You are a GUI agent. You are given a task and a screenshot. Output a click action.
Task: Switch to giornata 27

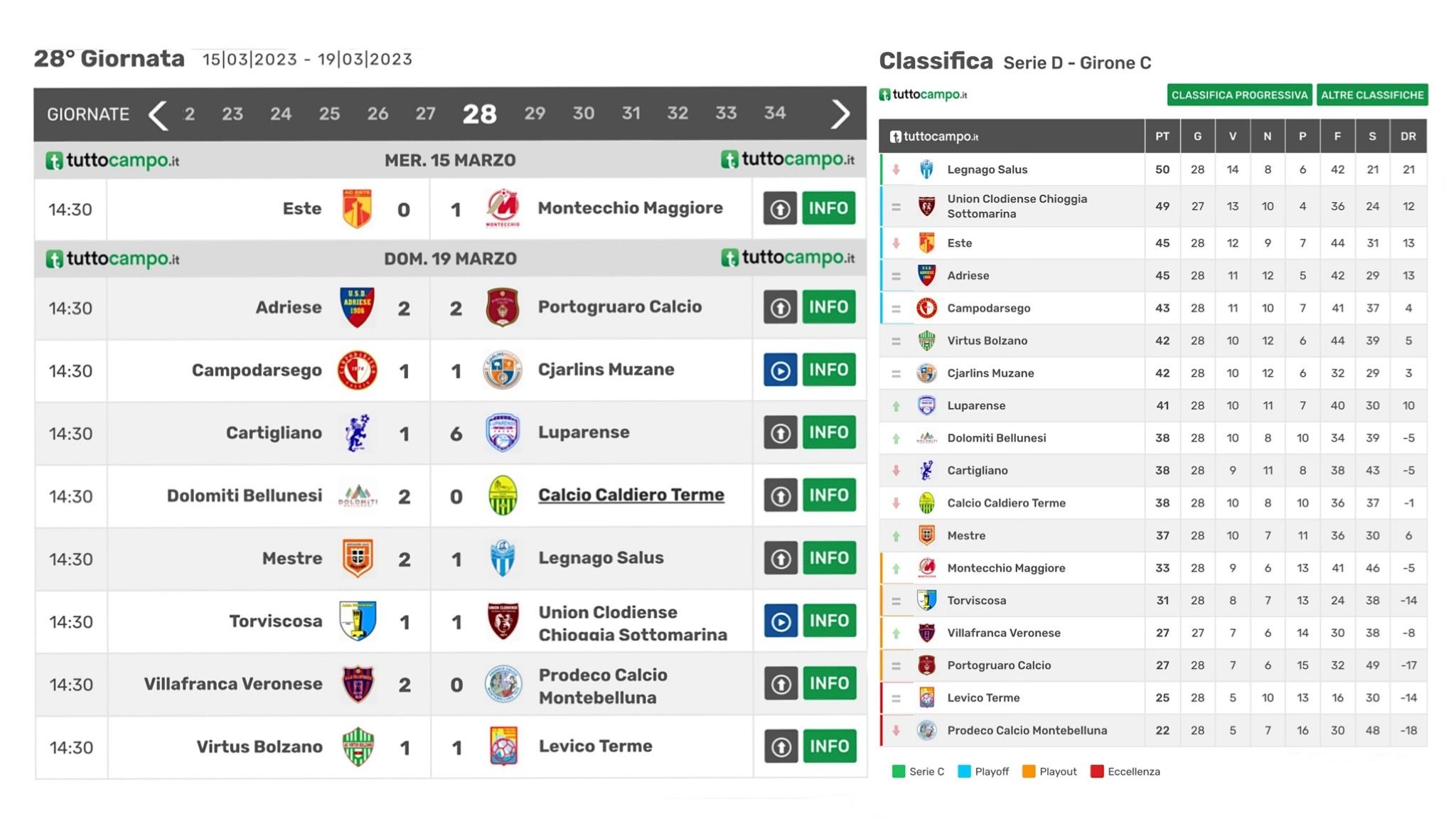click(x=425, y=114)
